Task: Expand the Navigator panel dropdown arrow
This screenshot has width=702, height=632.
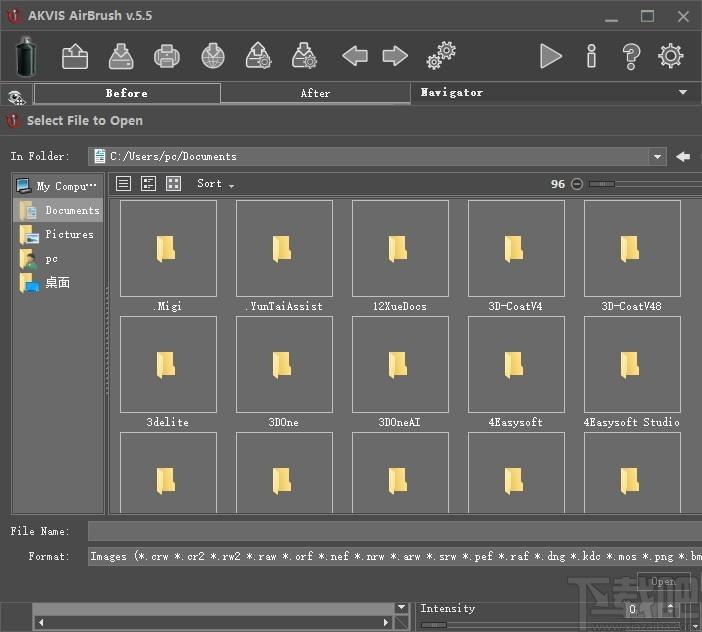Action: (683, 93)
